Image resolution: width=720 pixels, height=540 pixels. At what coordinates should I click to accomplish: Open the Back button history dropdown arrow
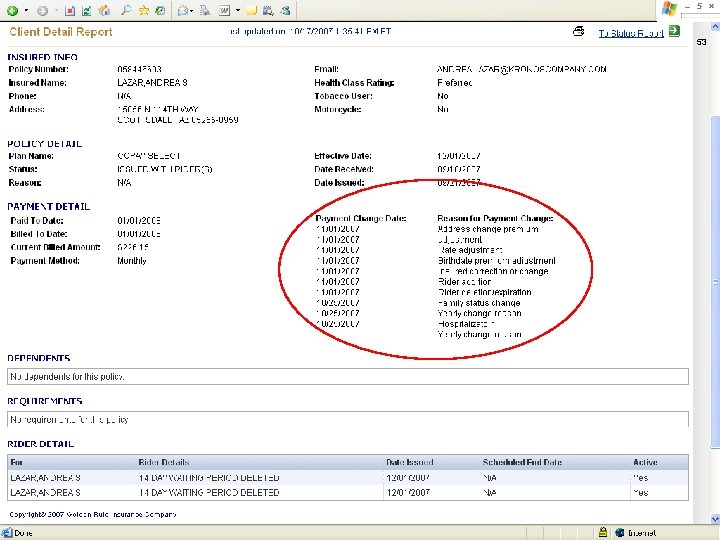(x=26, y=10)
